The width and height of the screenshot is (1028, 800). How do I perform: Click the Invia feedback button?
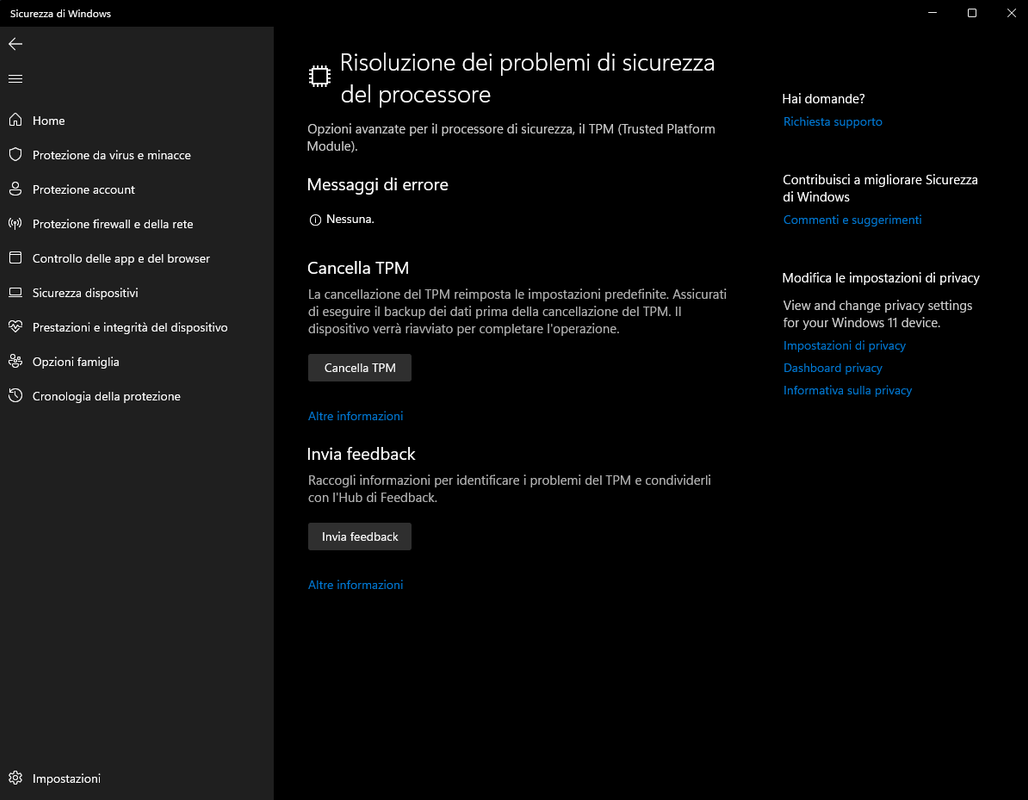360,536
